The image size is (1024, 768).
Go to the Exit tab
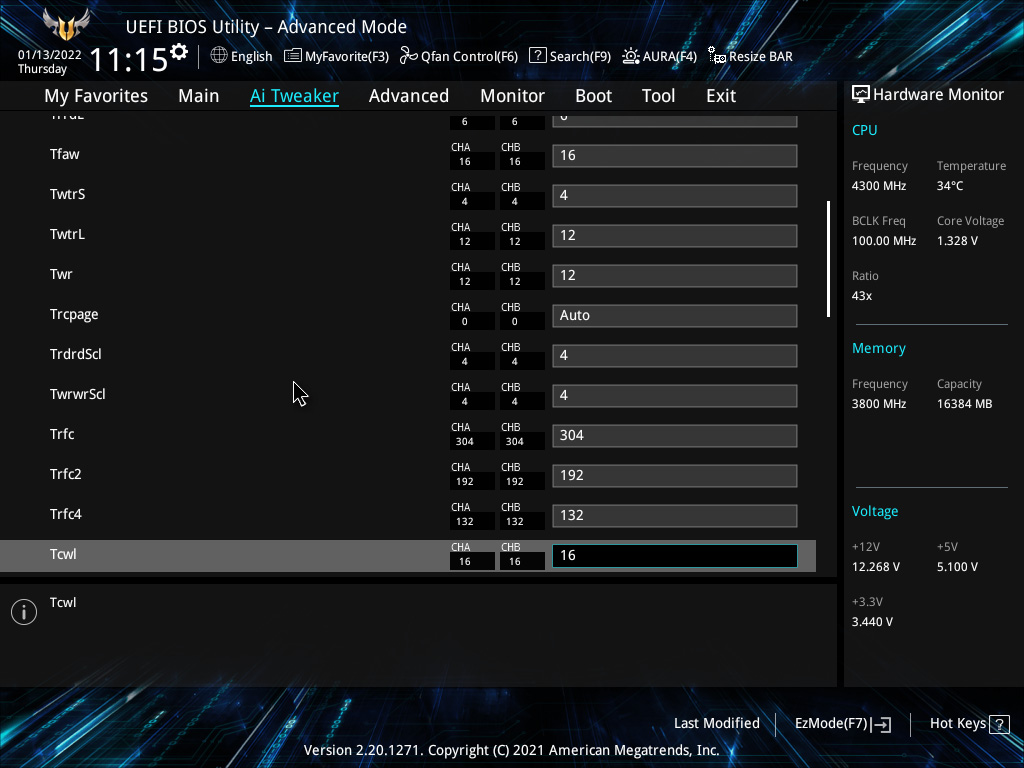[x=721, y=96]
